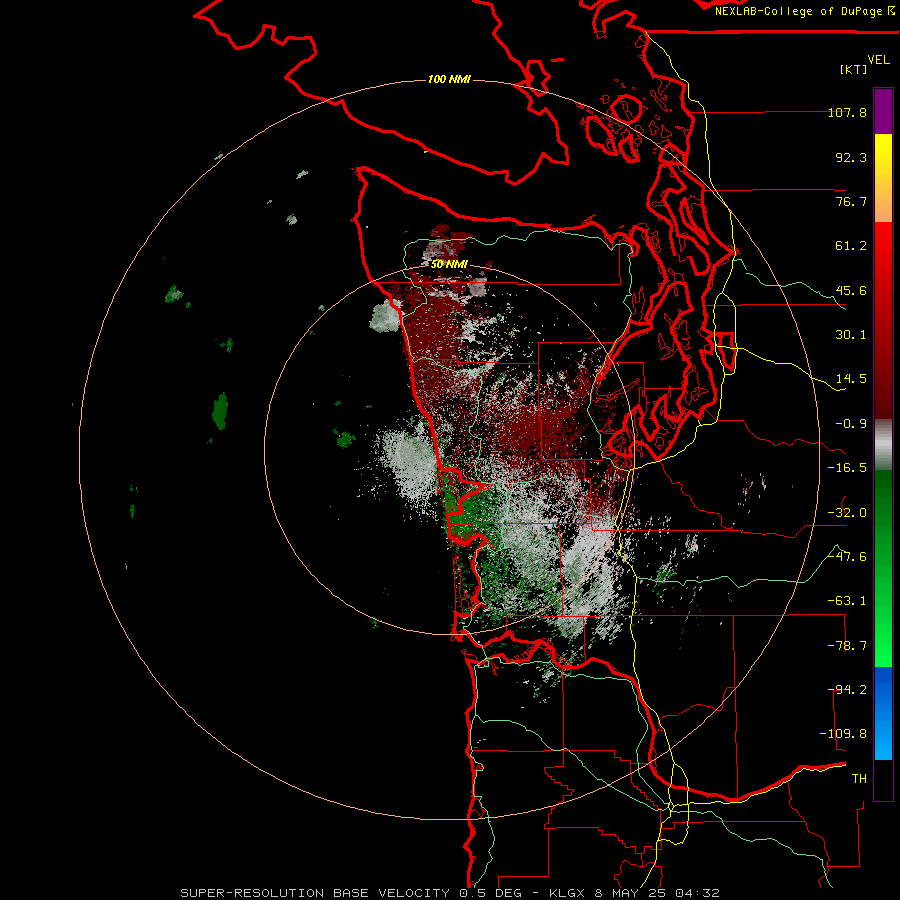900x900 pixels.
Task: Click the VEL legend title
Action: click(x=879, y=60)
